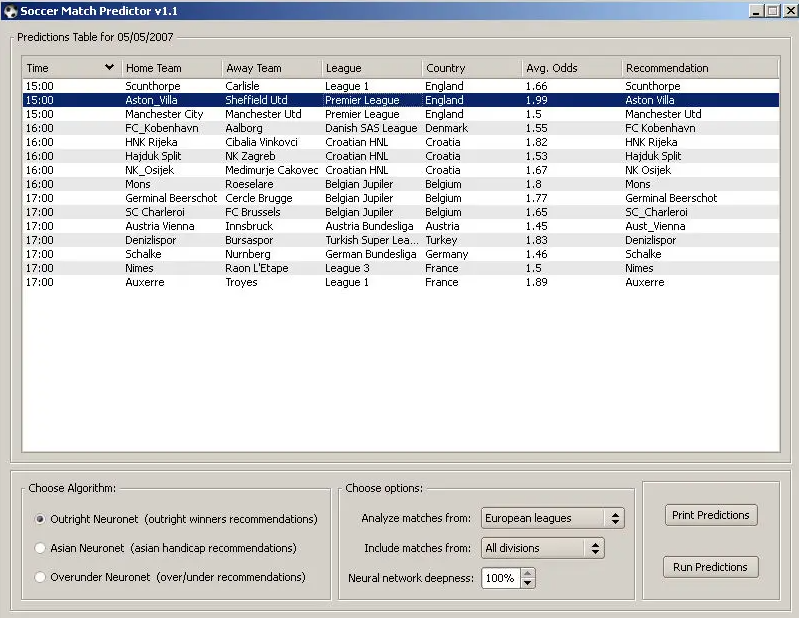The image size is (799, 618).
Task: Click the sort arrow in Time column
Action: click(109, 68)
